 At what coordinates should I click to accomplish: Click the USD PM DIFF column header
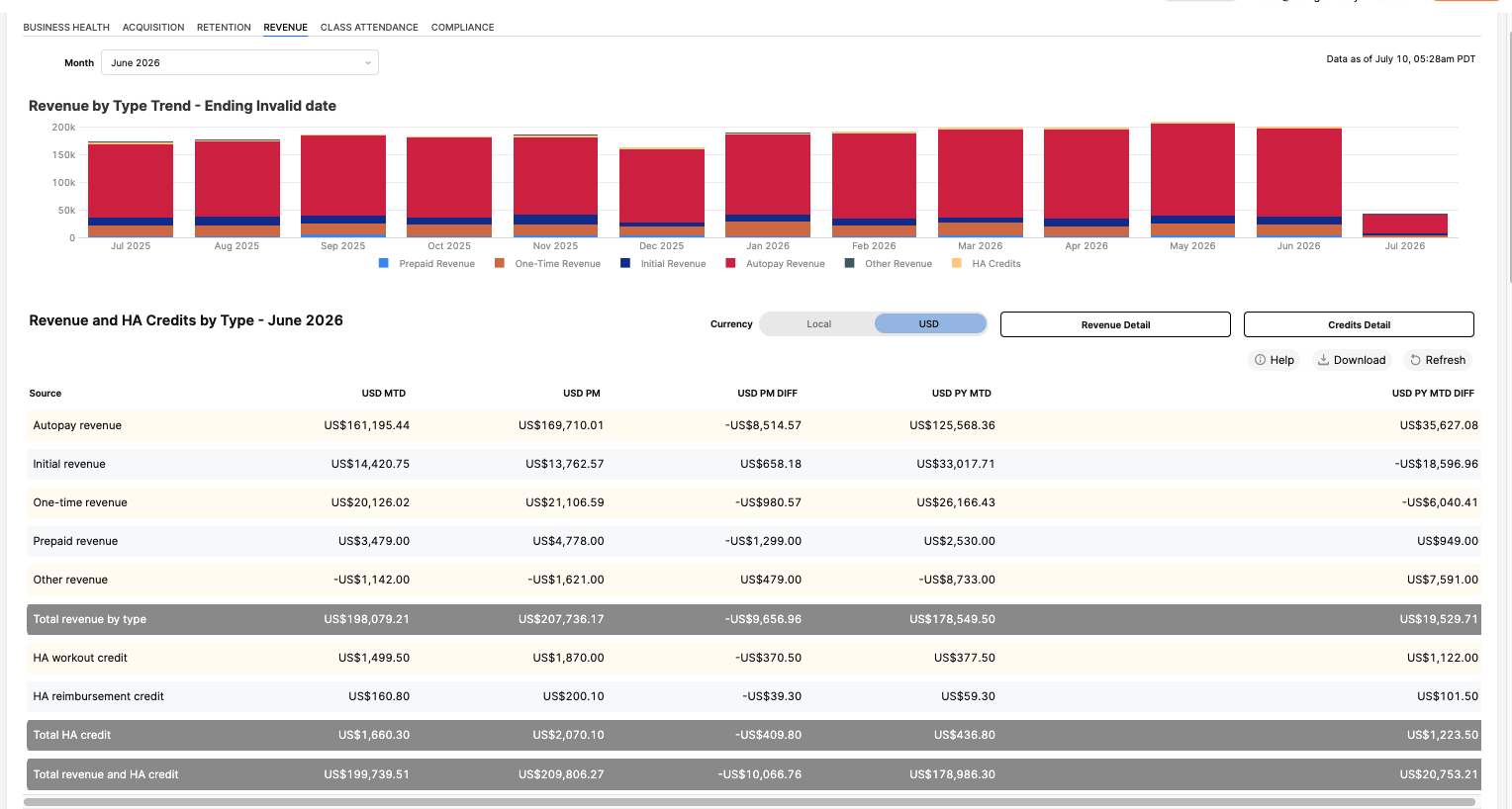[767, 394]
